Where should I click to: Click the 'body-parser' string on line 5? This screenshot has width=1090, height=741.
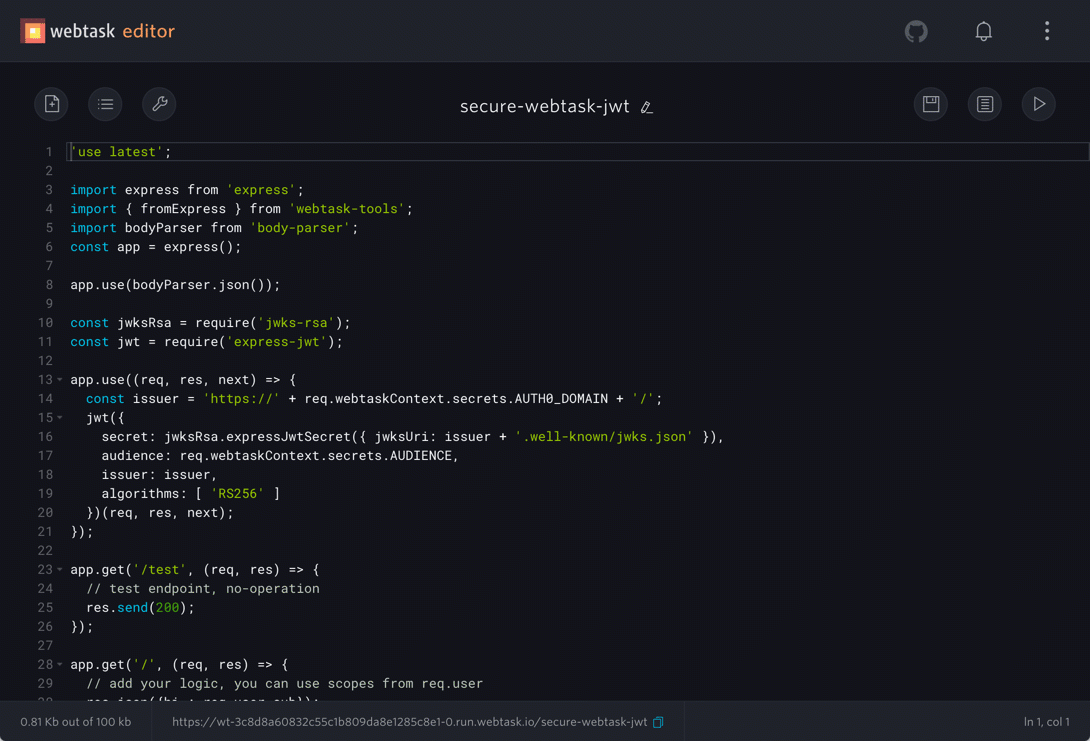coord(300,228)
